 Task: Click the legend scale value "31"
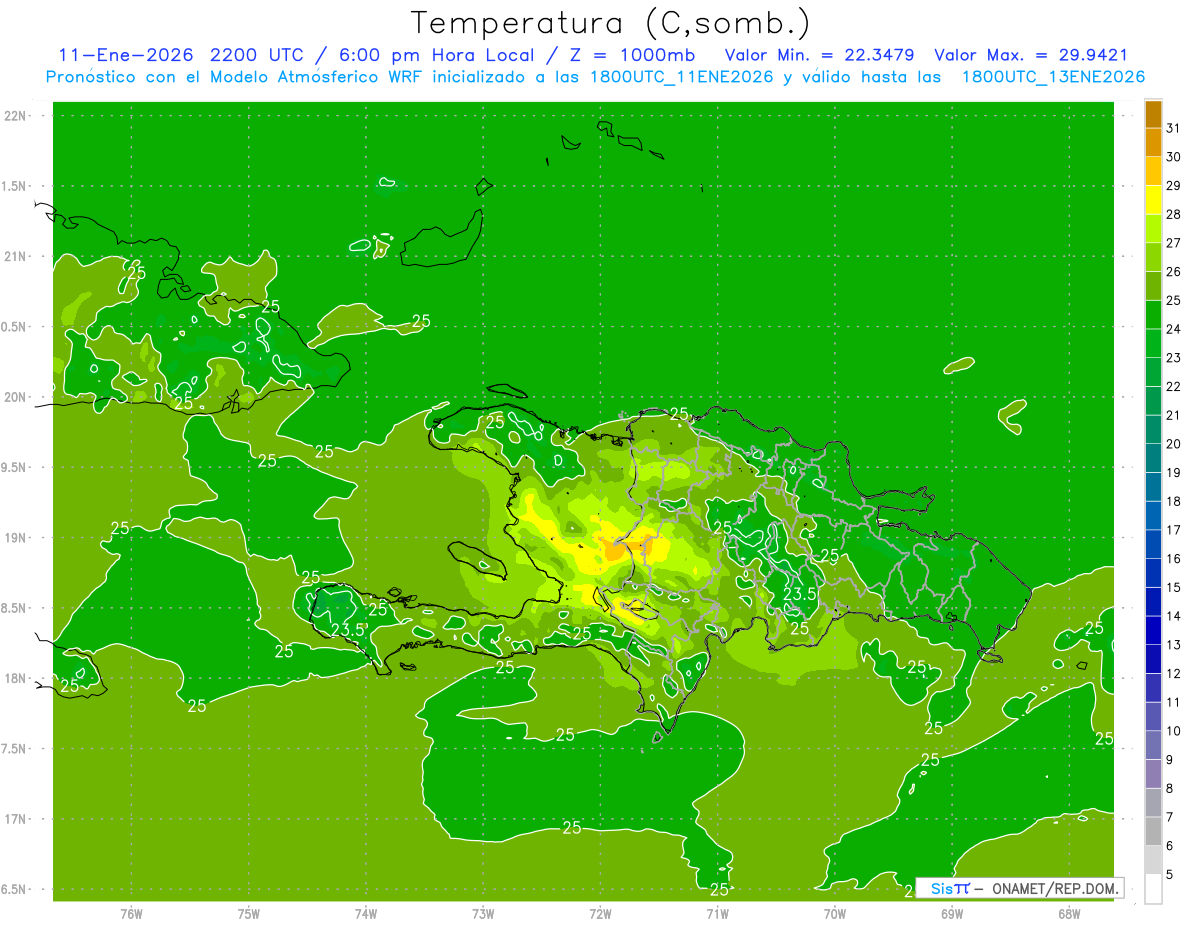1174,127
